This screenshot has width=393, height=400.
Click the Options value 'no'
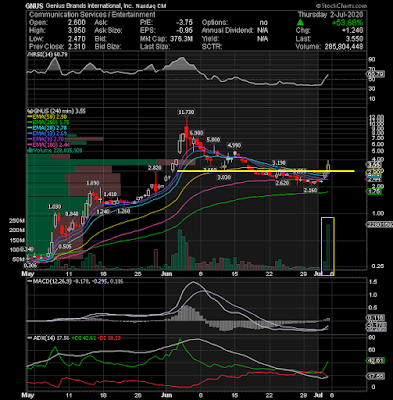[x=264, y=22]
